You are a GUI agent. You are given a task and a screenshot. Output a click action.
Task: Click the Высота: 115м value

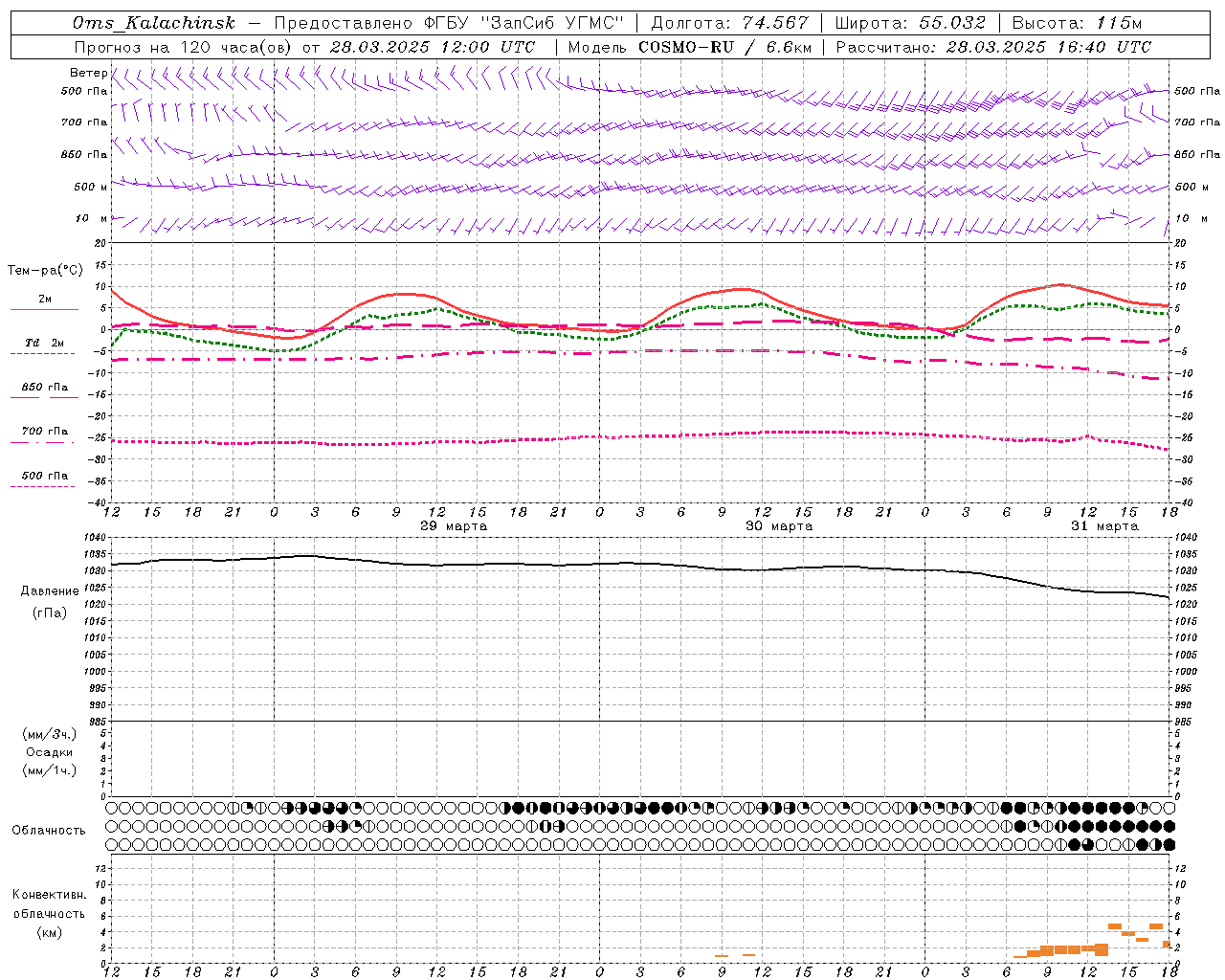(1077, 23)
